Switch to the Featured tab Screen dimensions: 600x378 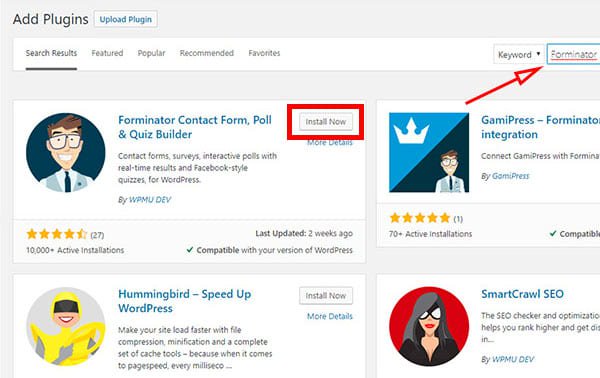(x=107, y=53)
